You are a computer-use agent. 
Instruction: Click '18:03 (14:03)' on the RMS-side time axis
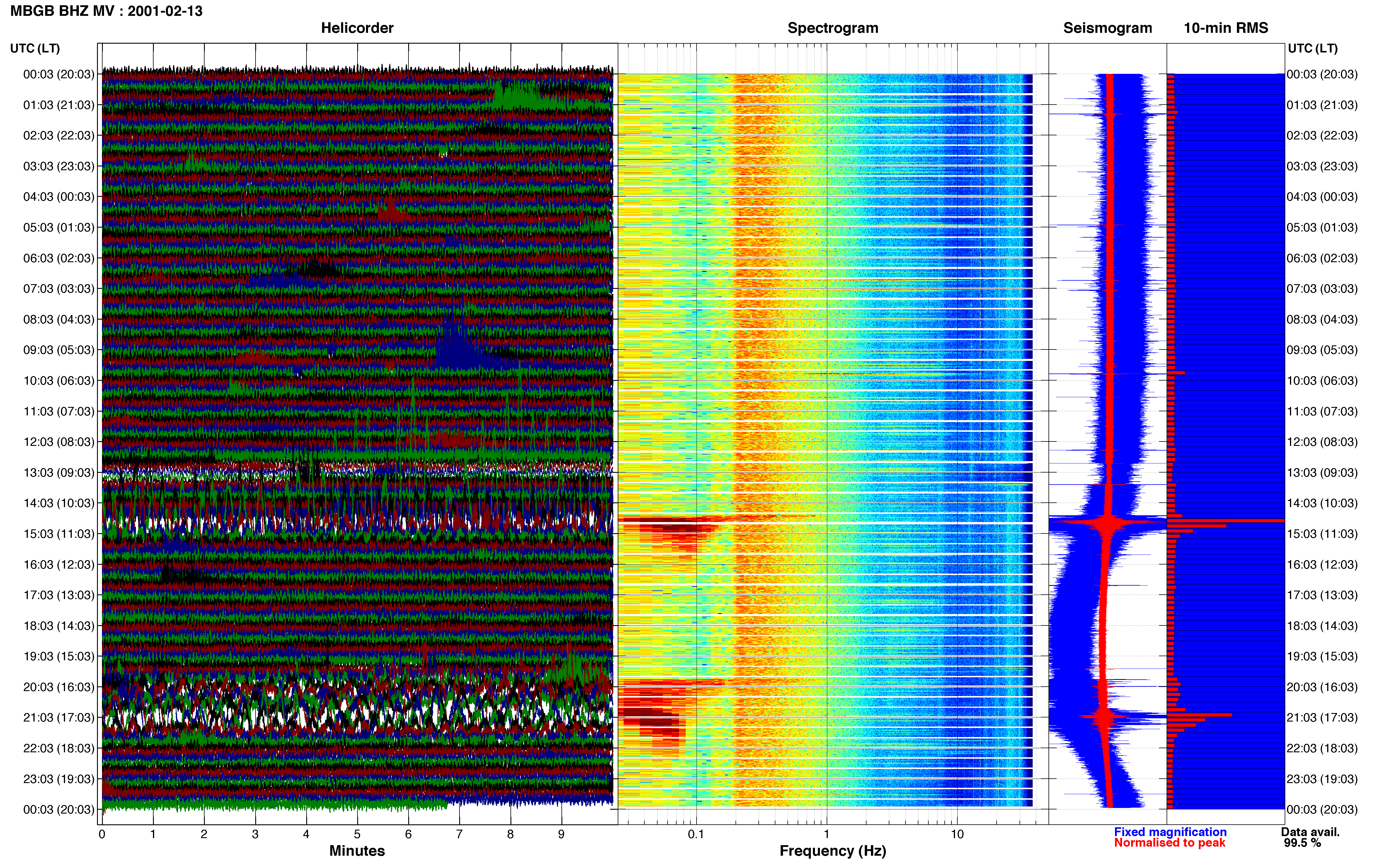point(1322,626)
